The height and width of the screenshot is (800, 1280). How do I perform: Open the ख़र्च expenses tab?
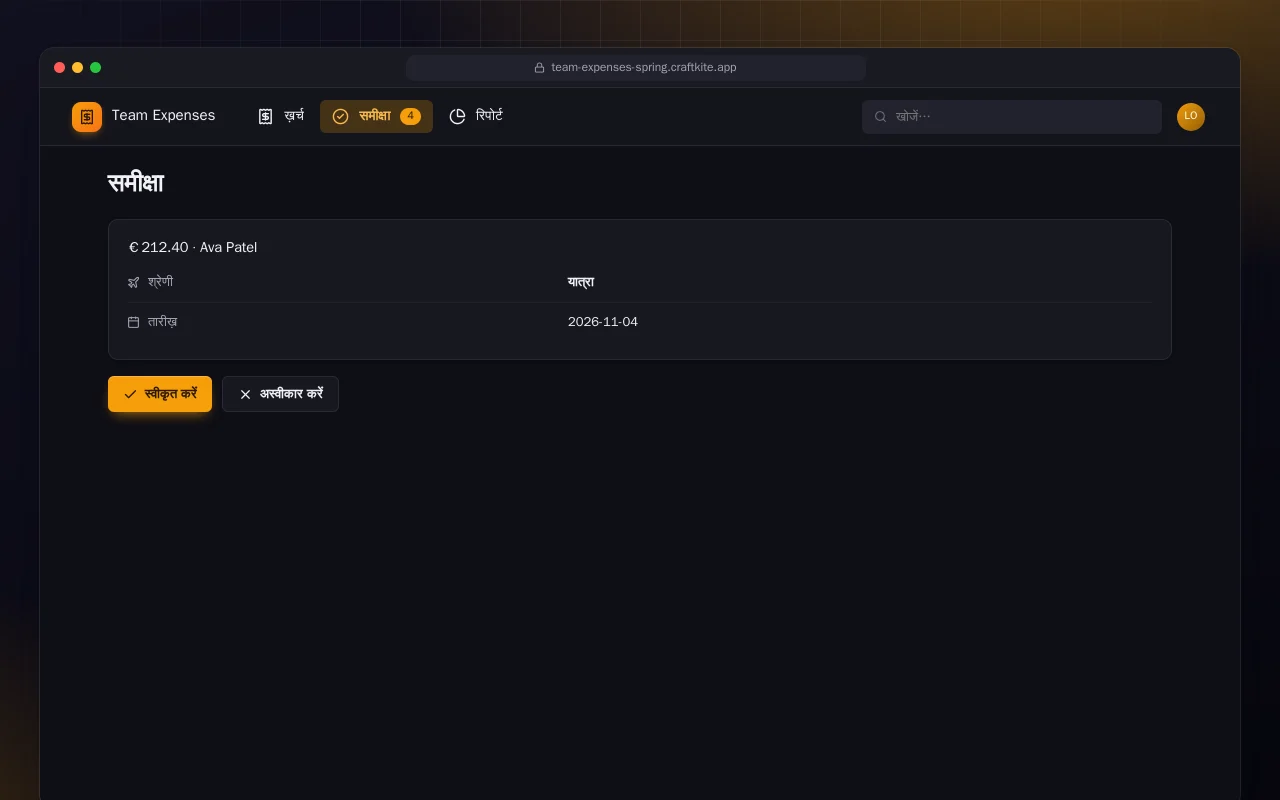click(281, 116)
